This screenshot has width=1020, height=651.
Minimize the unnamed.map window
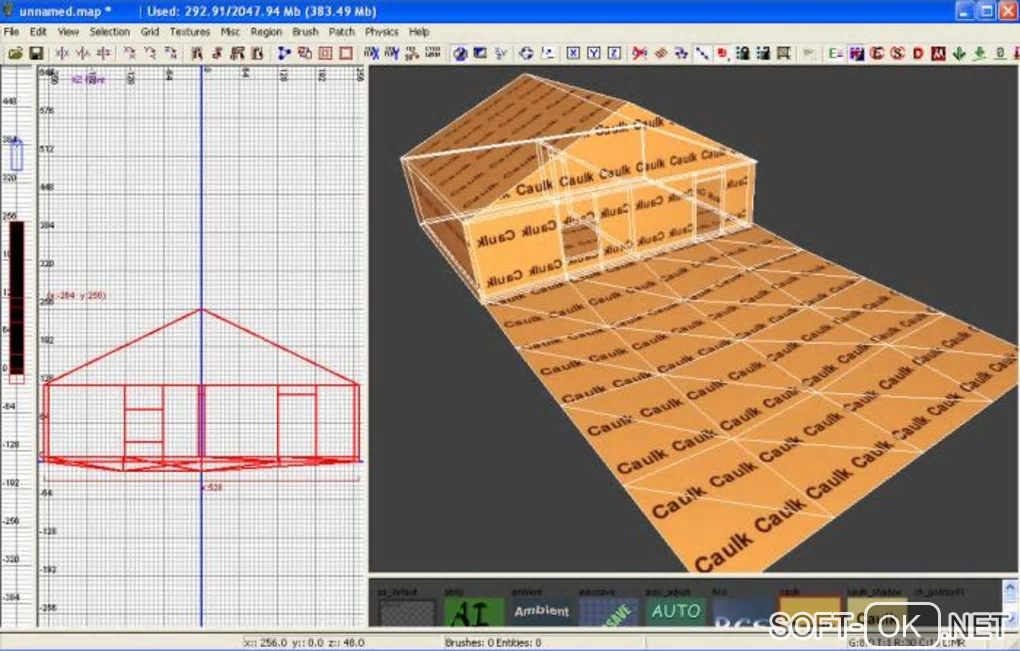click(964, 11)
